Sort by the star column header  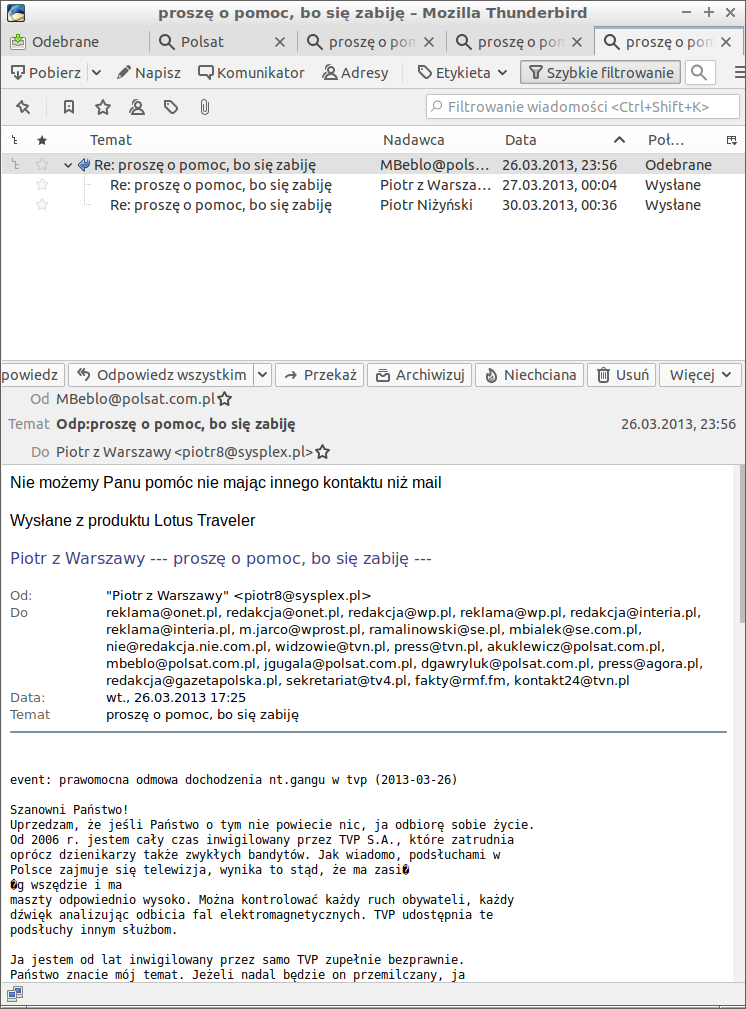click(x=42, y=140)
